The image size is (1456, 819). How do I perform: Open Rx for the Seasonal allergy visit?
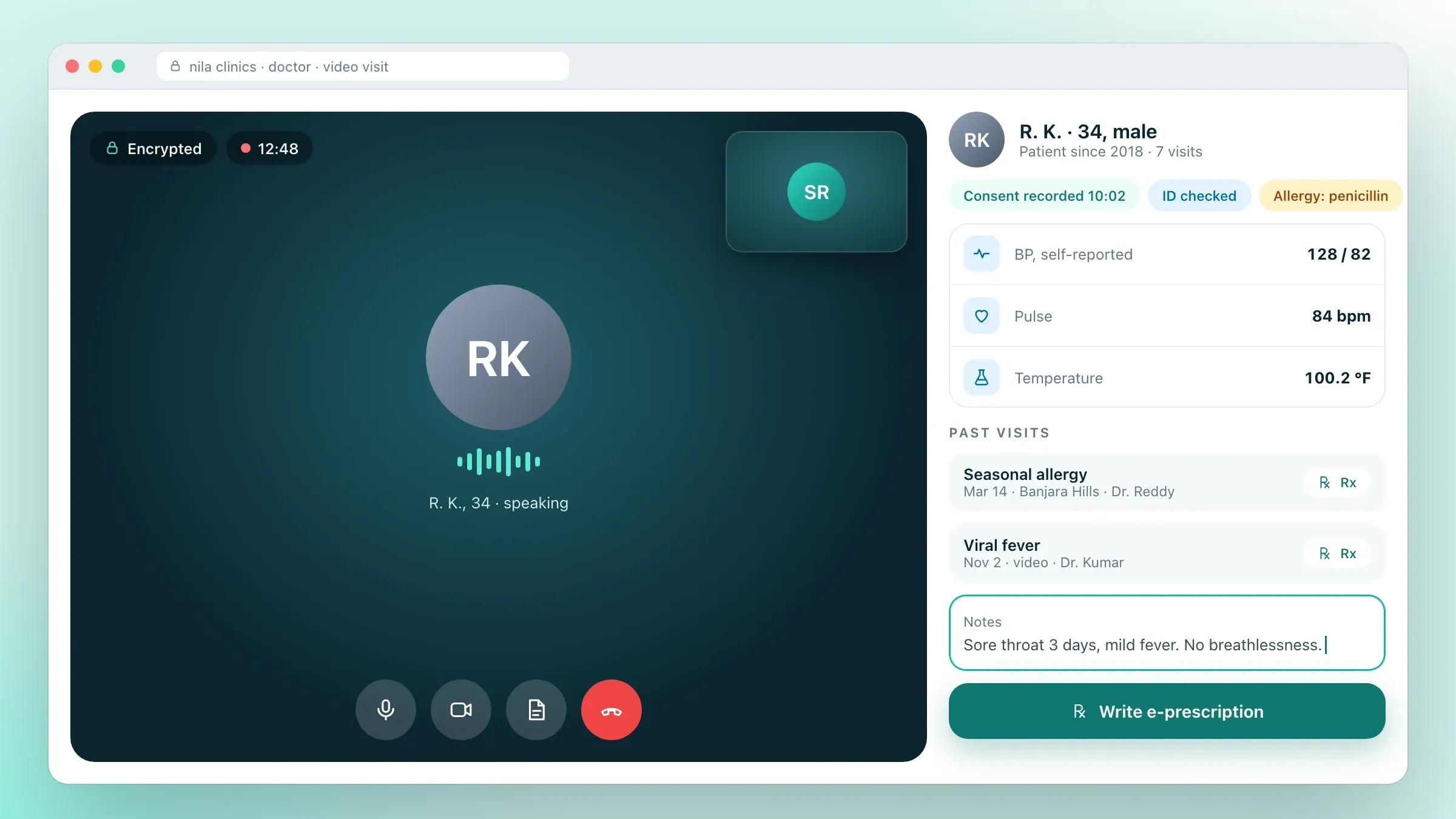pyautogui.click(x=1337, y=482)
